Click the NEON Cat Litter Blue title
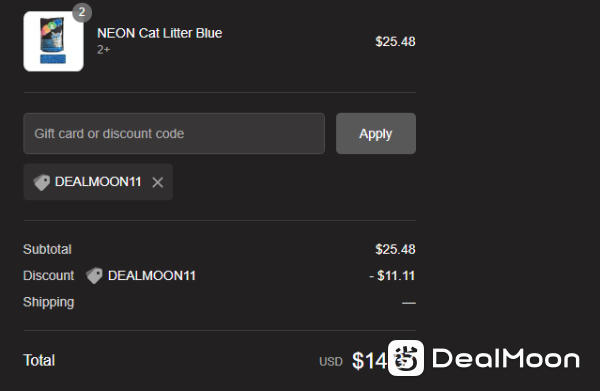 point(160,33)
